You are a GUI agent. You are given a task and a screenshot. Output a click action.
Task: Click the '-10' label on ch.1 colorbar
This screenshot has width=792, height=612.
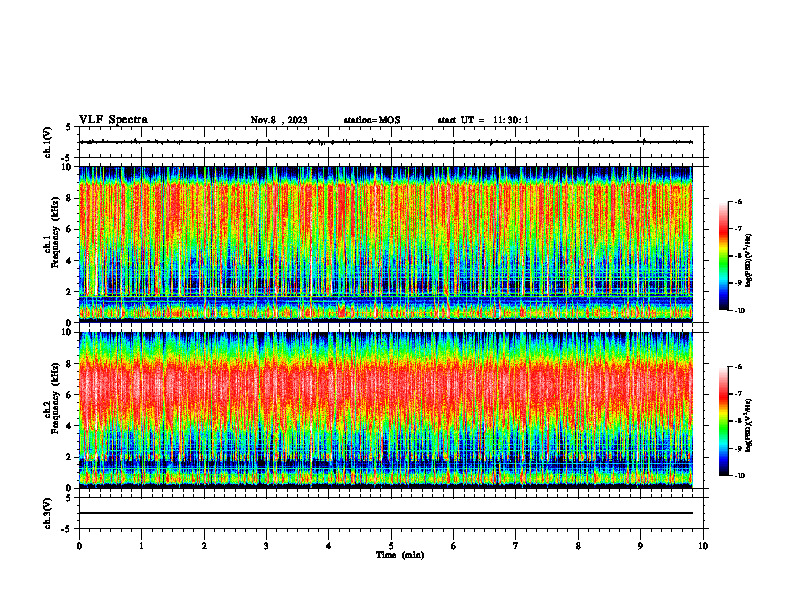(x=740, y=311)
